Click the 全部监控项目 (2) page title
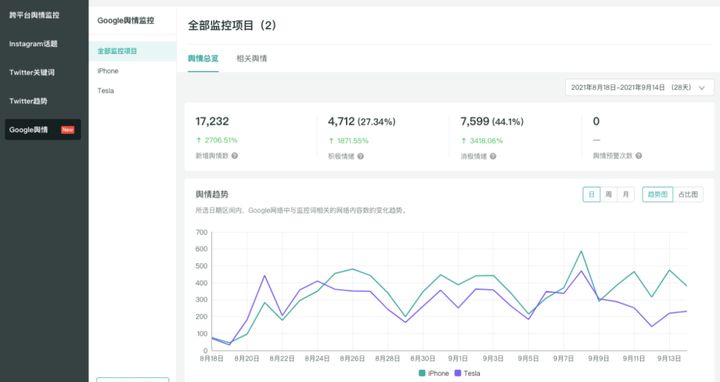Screen dimensions: 720x382 click(232, 25)
